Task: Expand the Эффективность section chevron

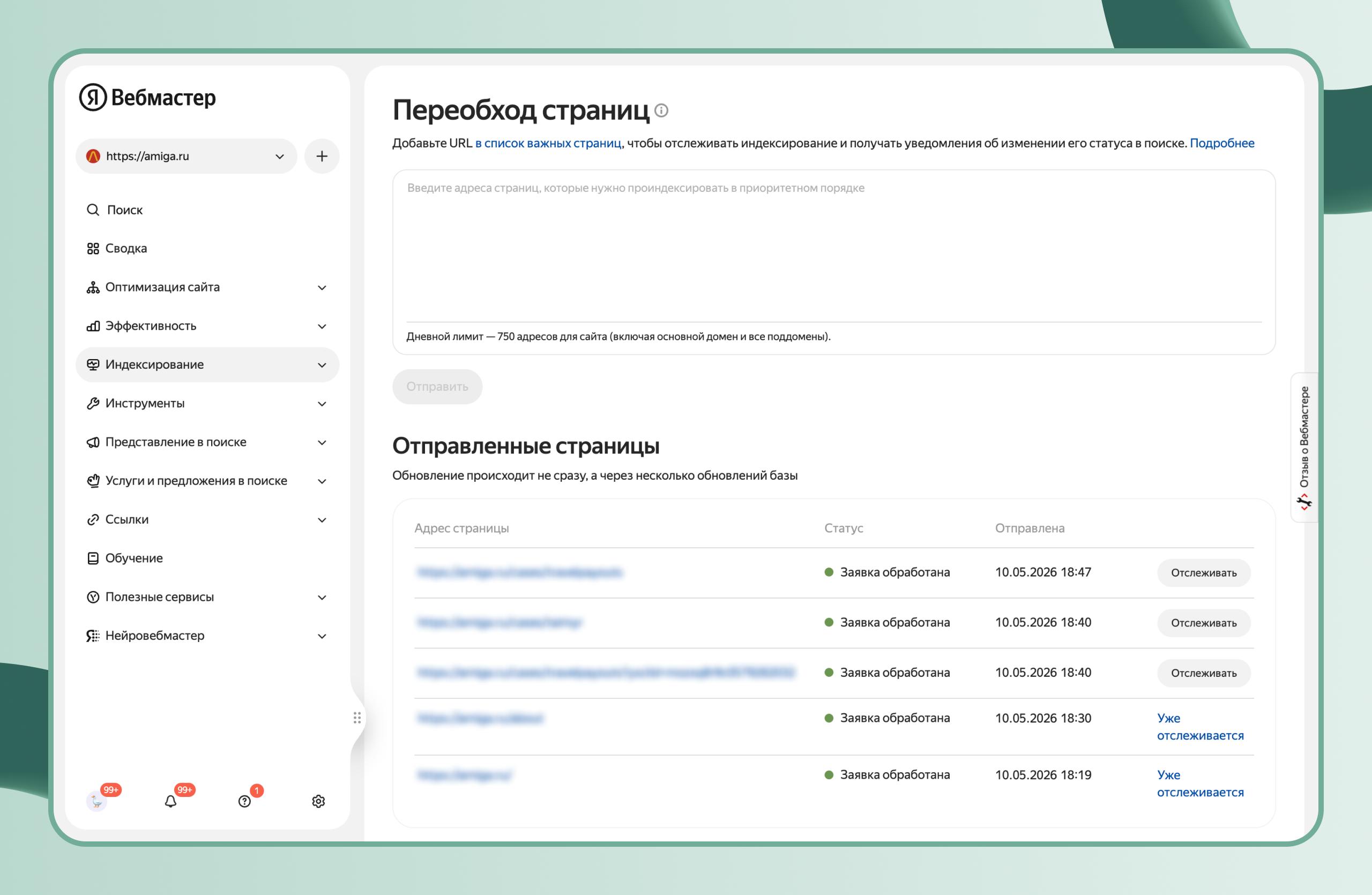Action: 322,326
